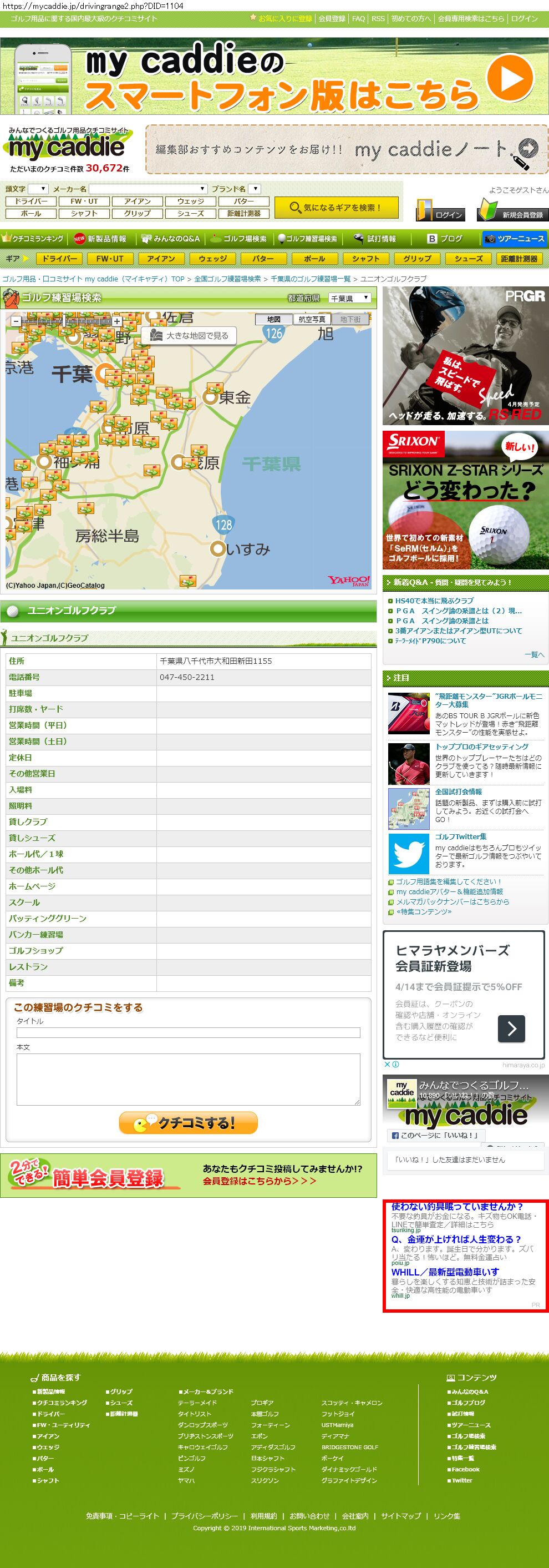Click the 一覧へ link under Q&A list

(x=535, y=654)
